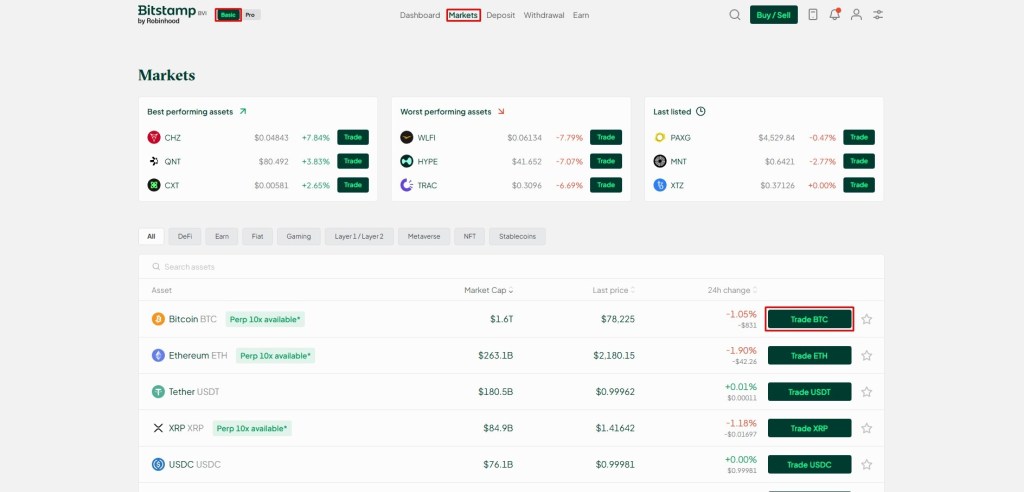Open the Dashboard nav item
The image size is (1024, 492).
click(420, 15)
